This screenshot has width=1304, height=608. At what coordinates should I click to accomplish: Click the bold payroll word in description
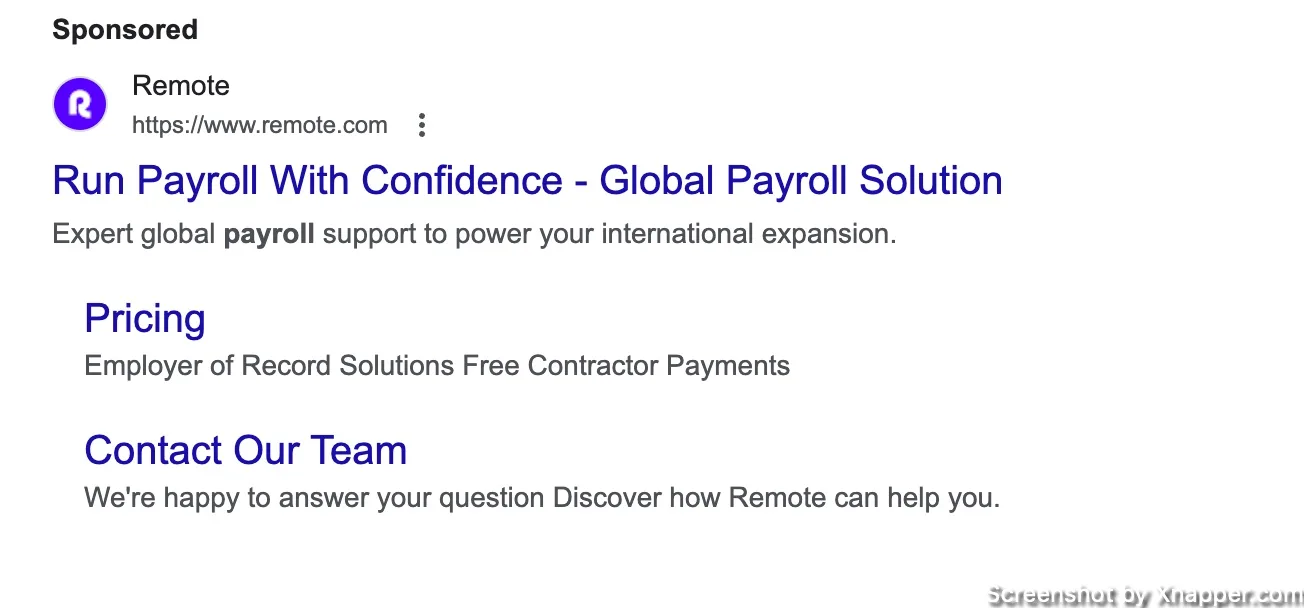(269, 235)
